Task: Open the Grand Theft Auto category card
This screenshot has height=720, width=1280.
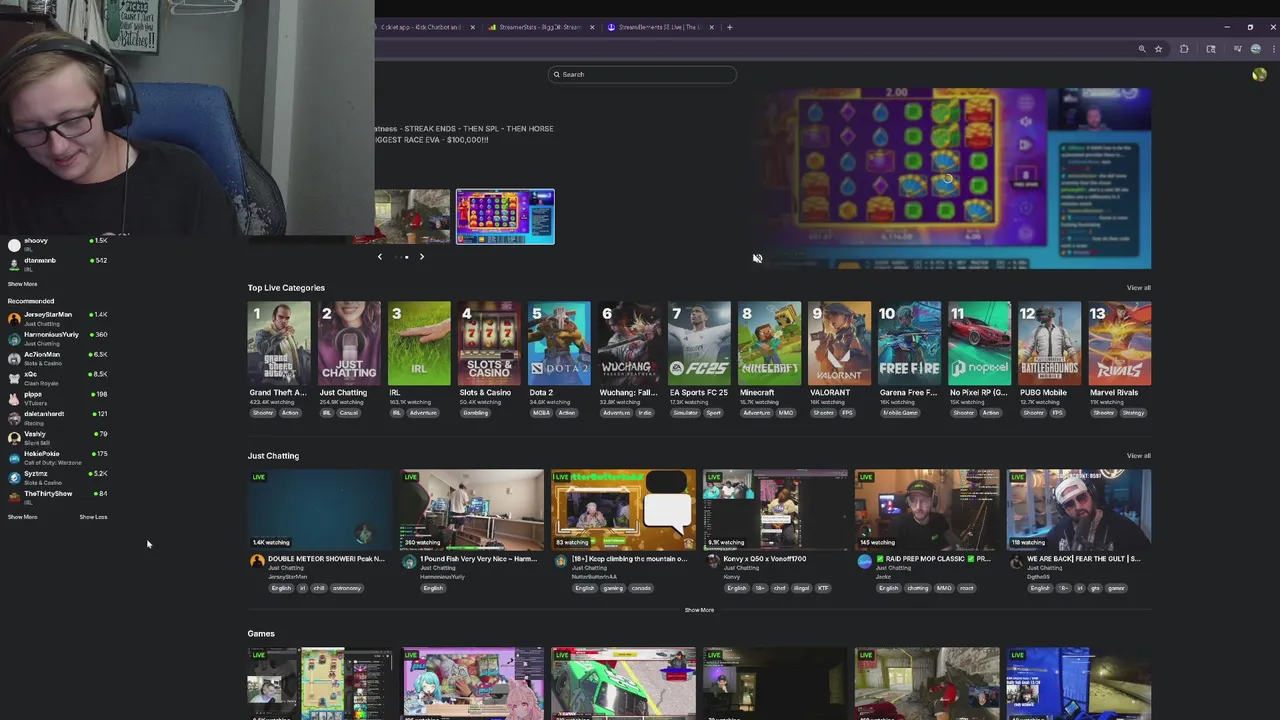Action: point(279,344)
